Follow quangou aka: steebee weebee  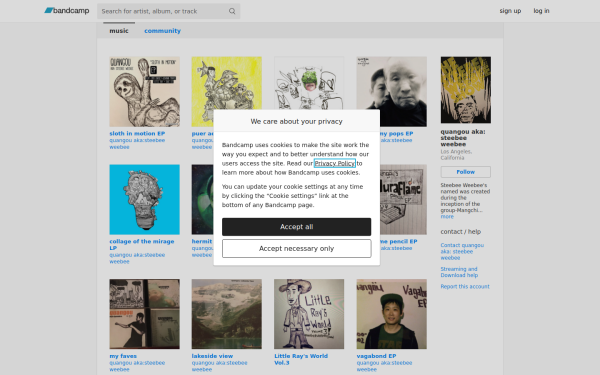coord(466,172)
